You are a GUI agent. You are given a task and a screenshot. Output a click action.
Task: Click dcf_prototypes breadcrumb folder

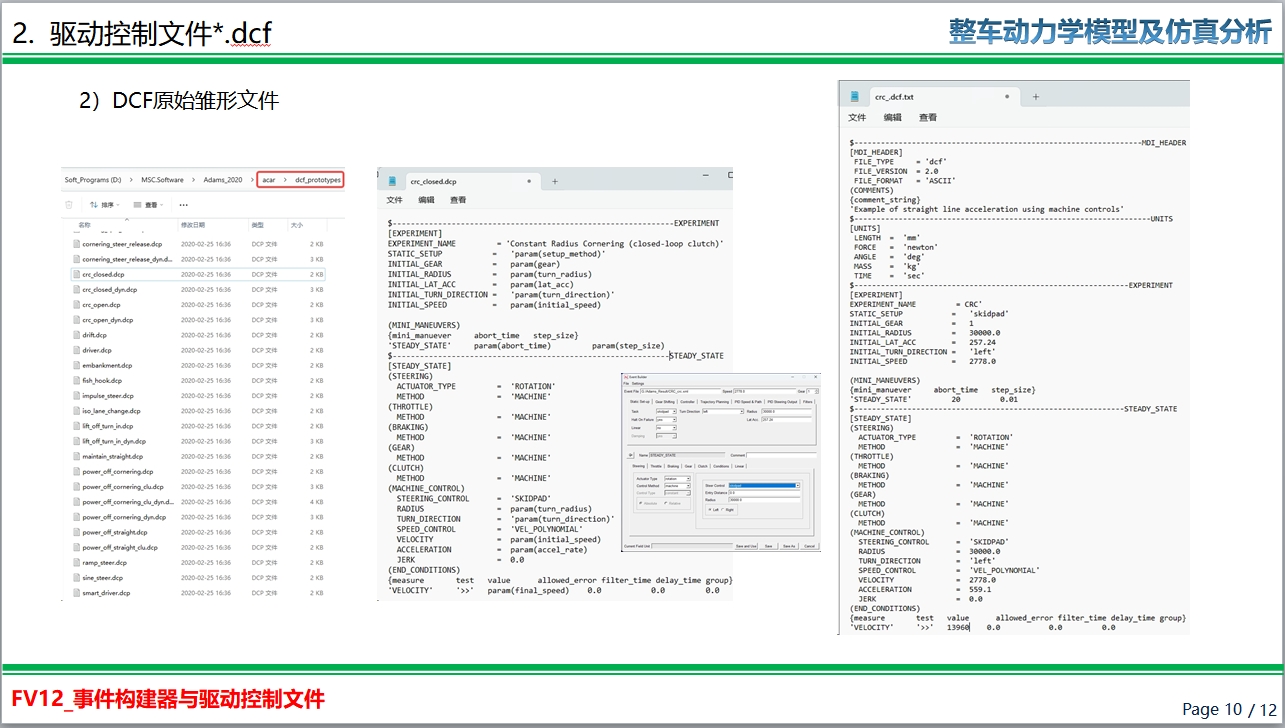(x=318, y=180)
